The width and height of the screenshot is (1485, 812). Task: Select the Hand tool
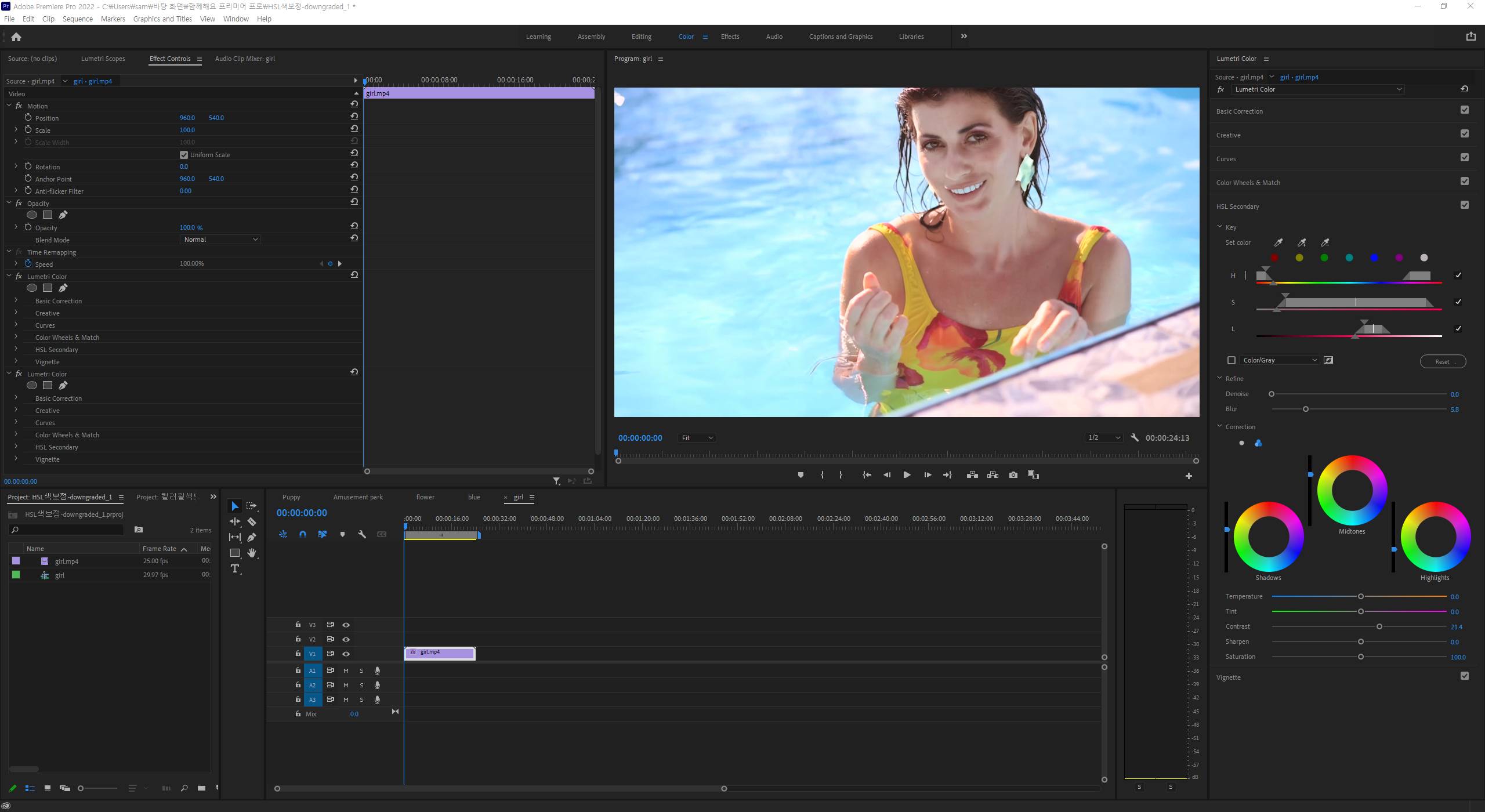tap(252, 553)
